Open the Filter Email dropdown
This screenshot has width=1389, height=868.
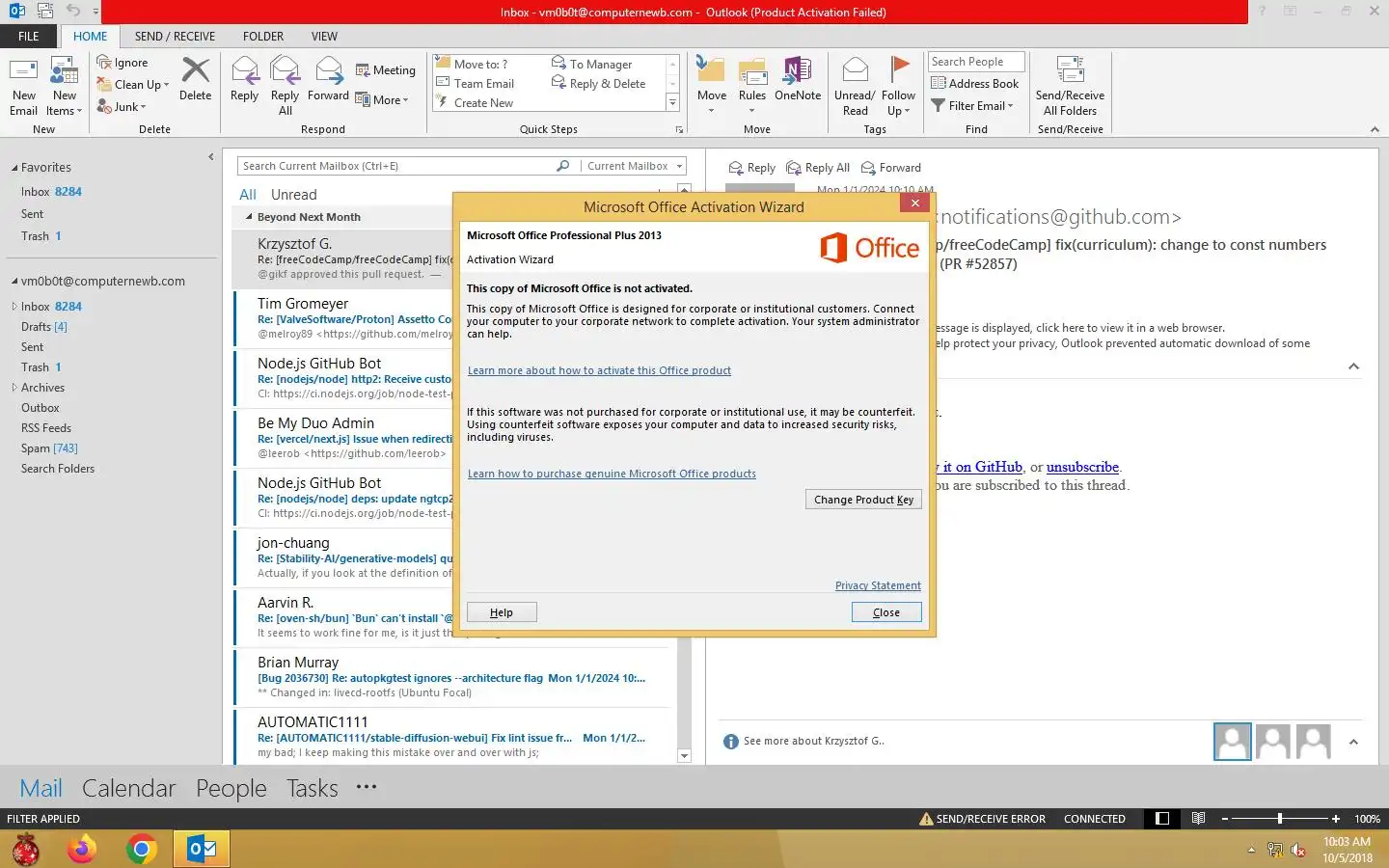pyautogui.click(x=972, y=106)
